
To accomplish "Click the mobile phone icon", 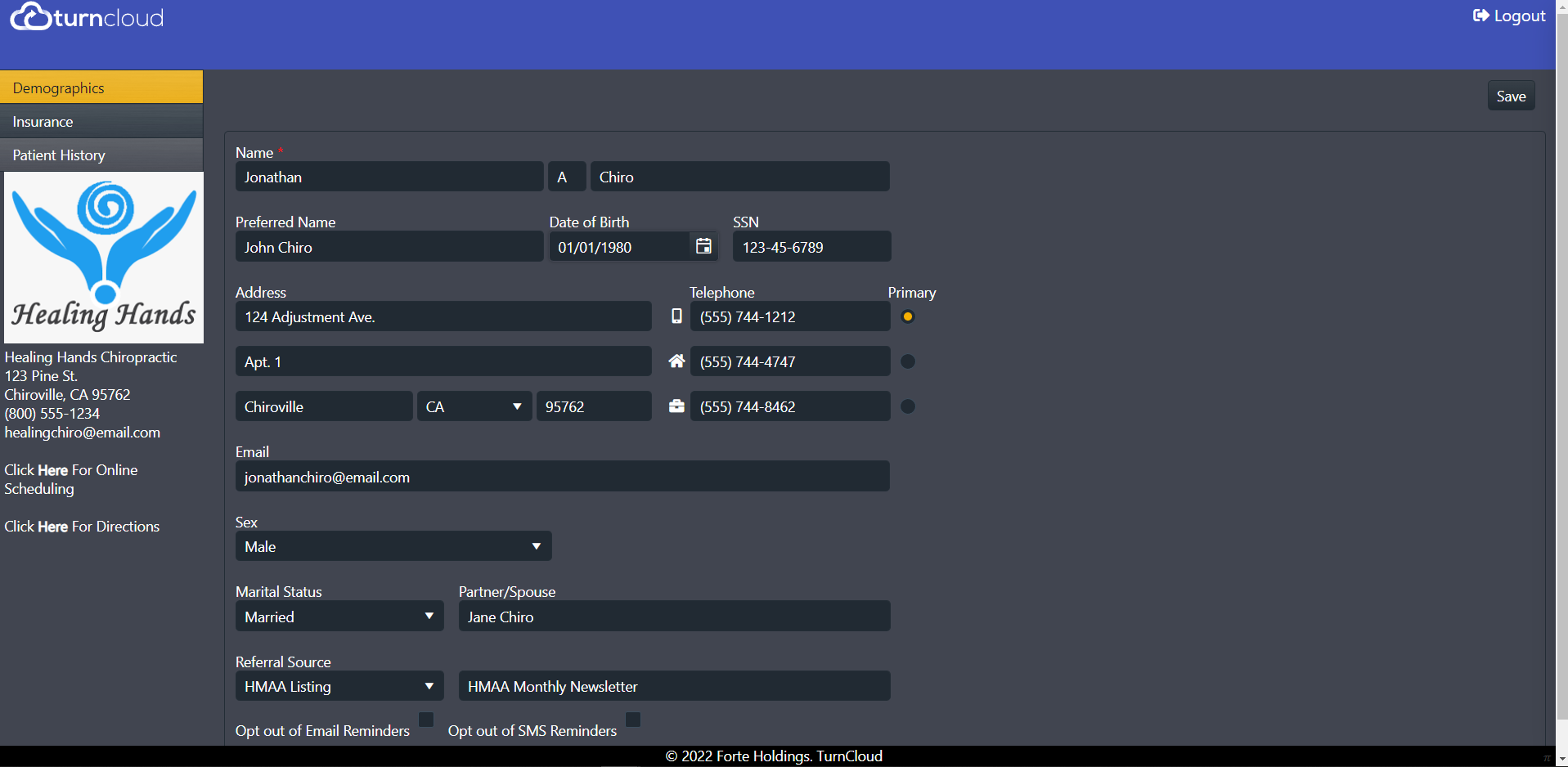I will (676, 316).
